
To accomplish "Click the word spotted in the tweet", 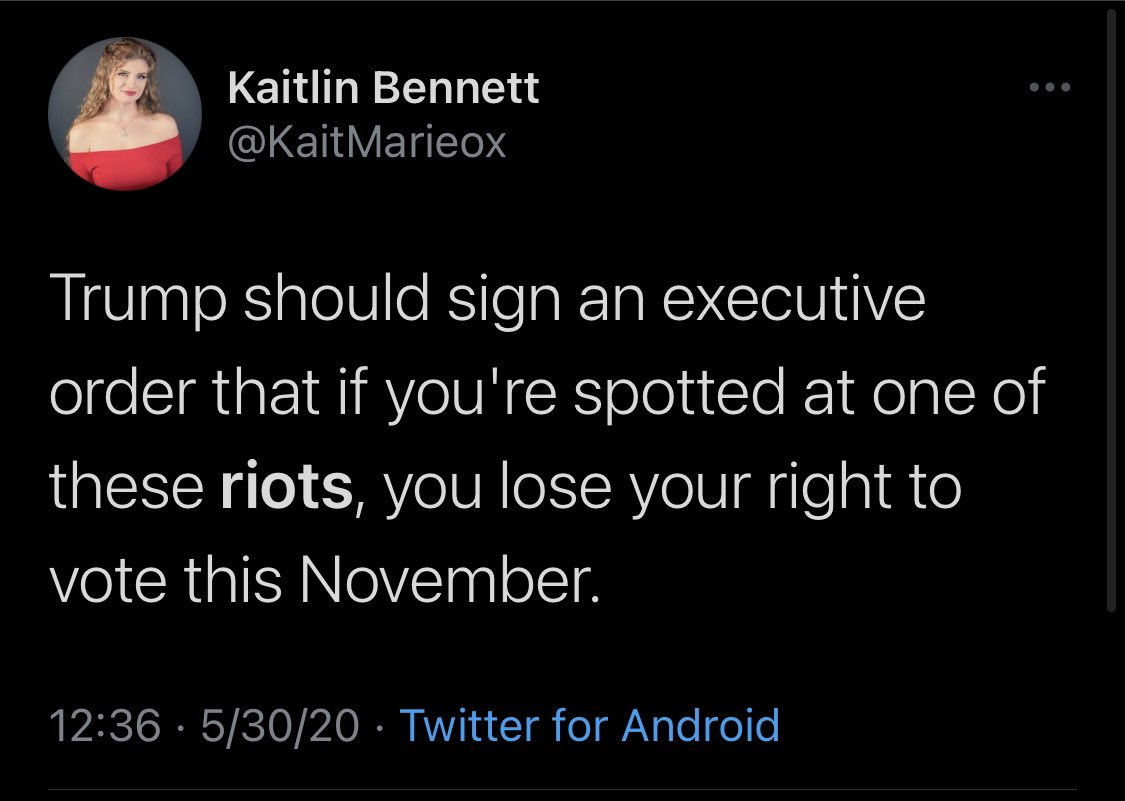I will tap(679, 393).
